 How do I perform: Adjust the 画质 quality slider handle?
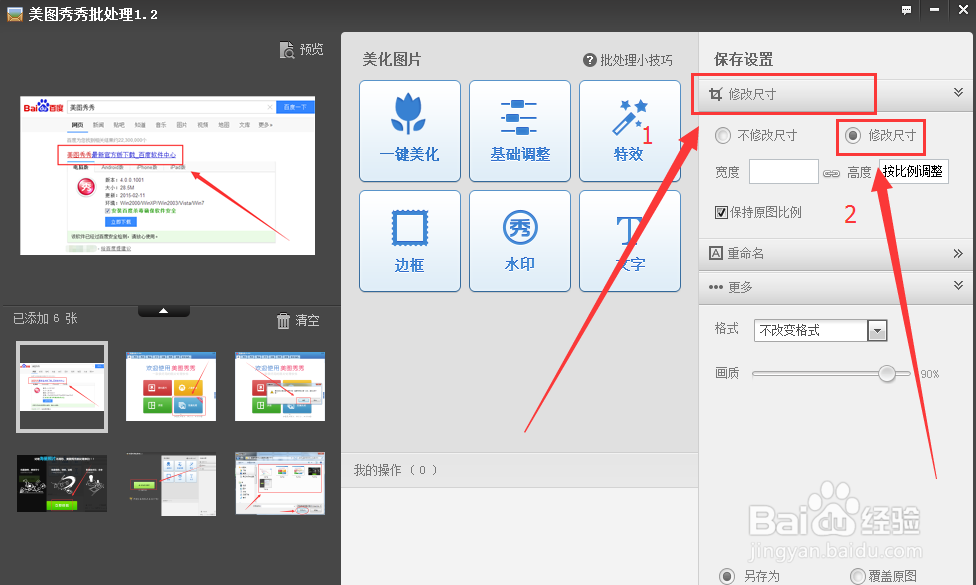pos(887,373)
